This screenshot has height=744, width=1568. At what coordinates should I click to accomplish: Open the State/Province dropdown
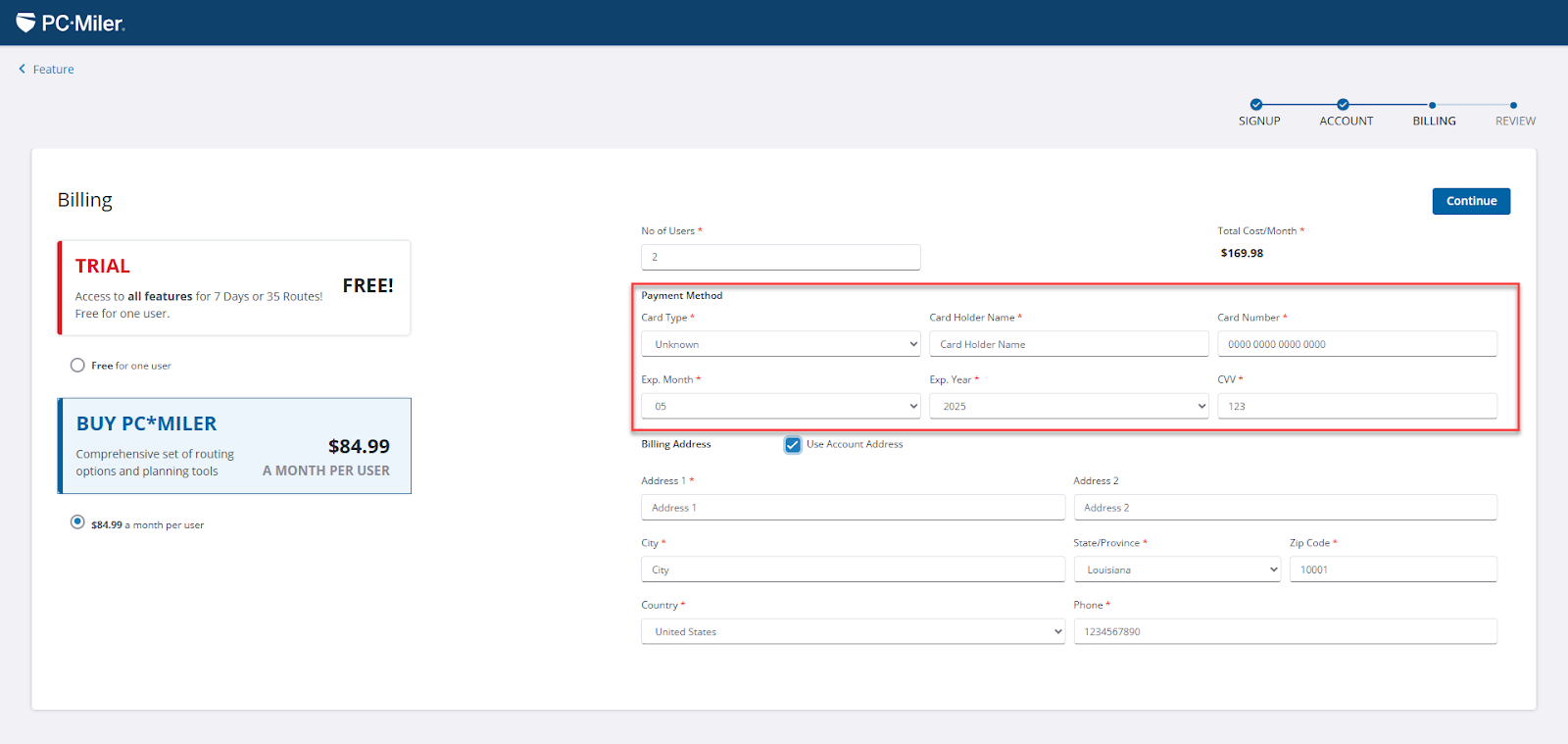[x=1176, y=570]
